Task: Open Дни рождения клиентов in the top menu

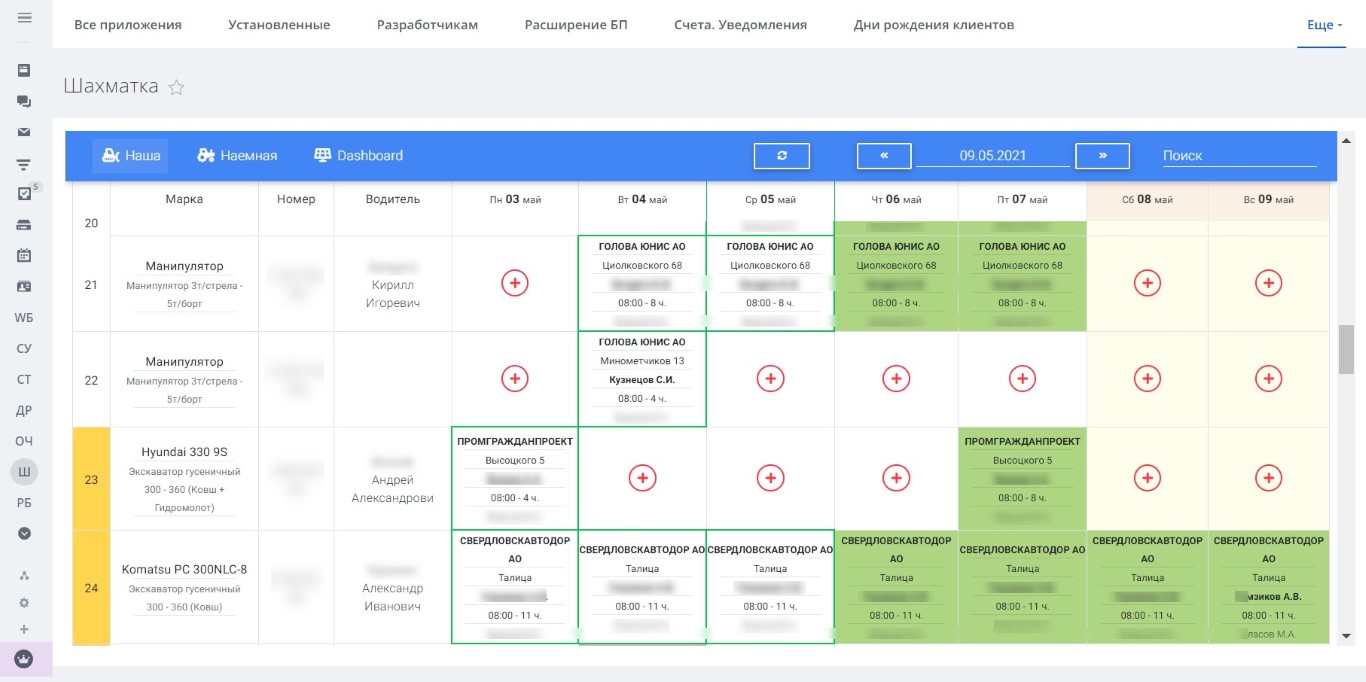Action: [x=933, y=25]
